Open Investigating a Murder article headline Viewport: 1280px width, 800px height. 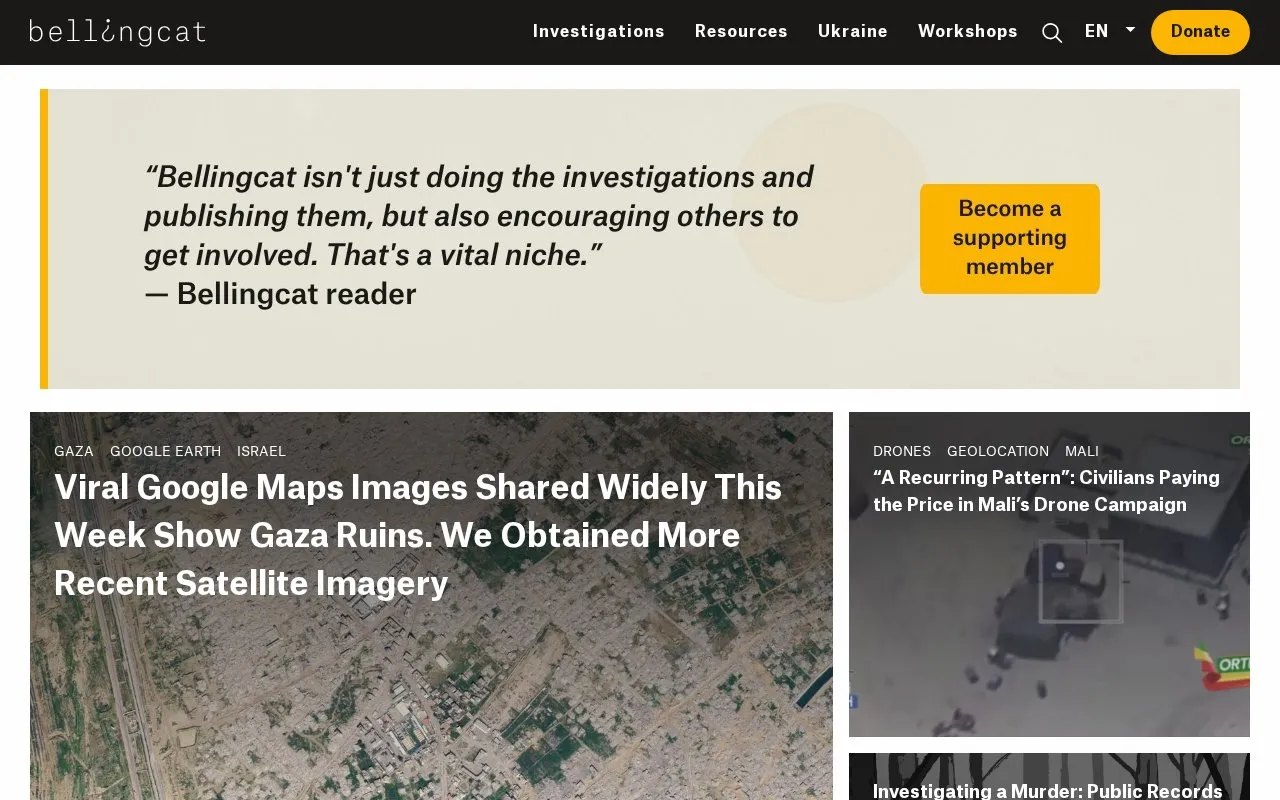pos(1047,790)
